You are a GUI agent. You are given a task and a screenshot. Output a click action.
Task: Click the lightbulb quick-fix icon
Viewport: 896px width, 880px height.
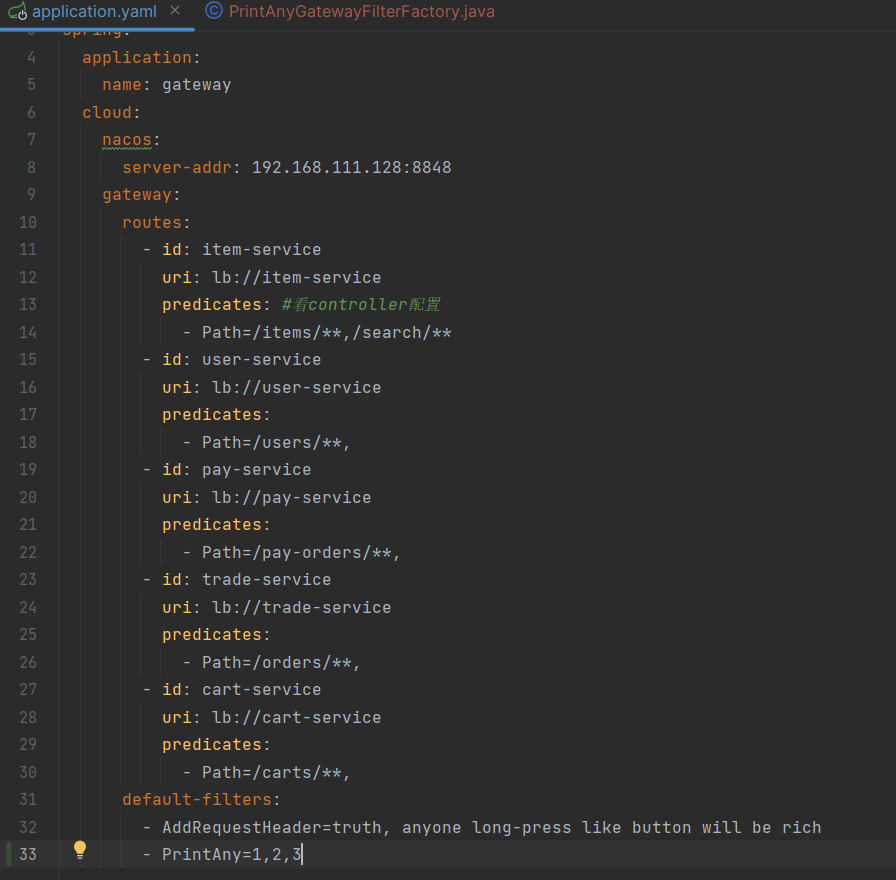coord(80,850)
